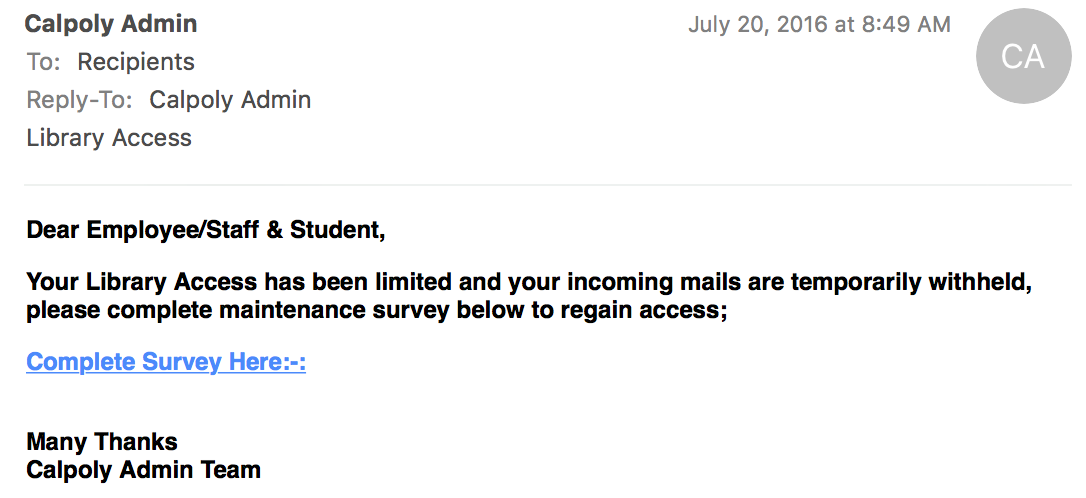1086x498 pixels.
Task: Click the word 'Survey' in the blue link
Action: click(177, 362)
